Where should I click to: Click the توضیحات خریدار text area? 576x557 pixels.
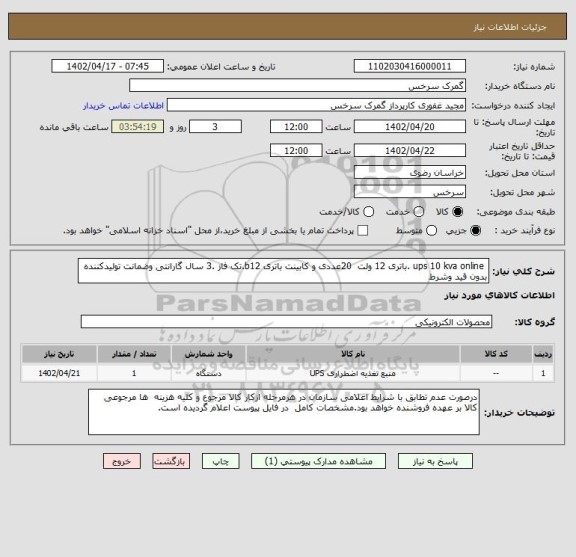pos(284,412)
